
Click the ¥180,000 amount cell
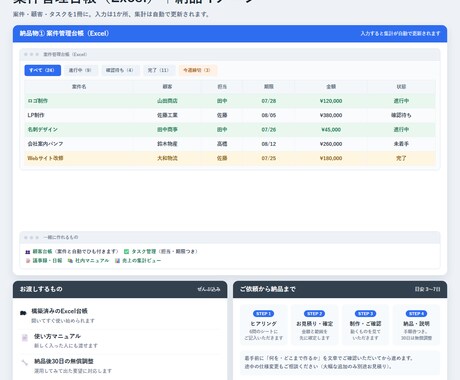[331, 158]
